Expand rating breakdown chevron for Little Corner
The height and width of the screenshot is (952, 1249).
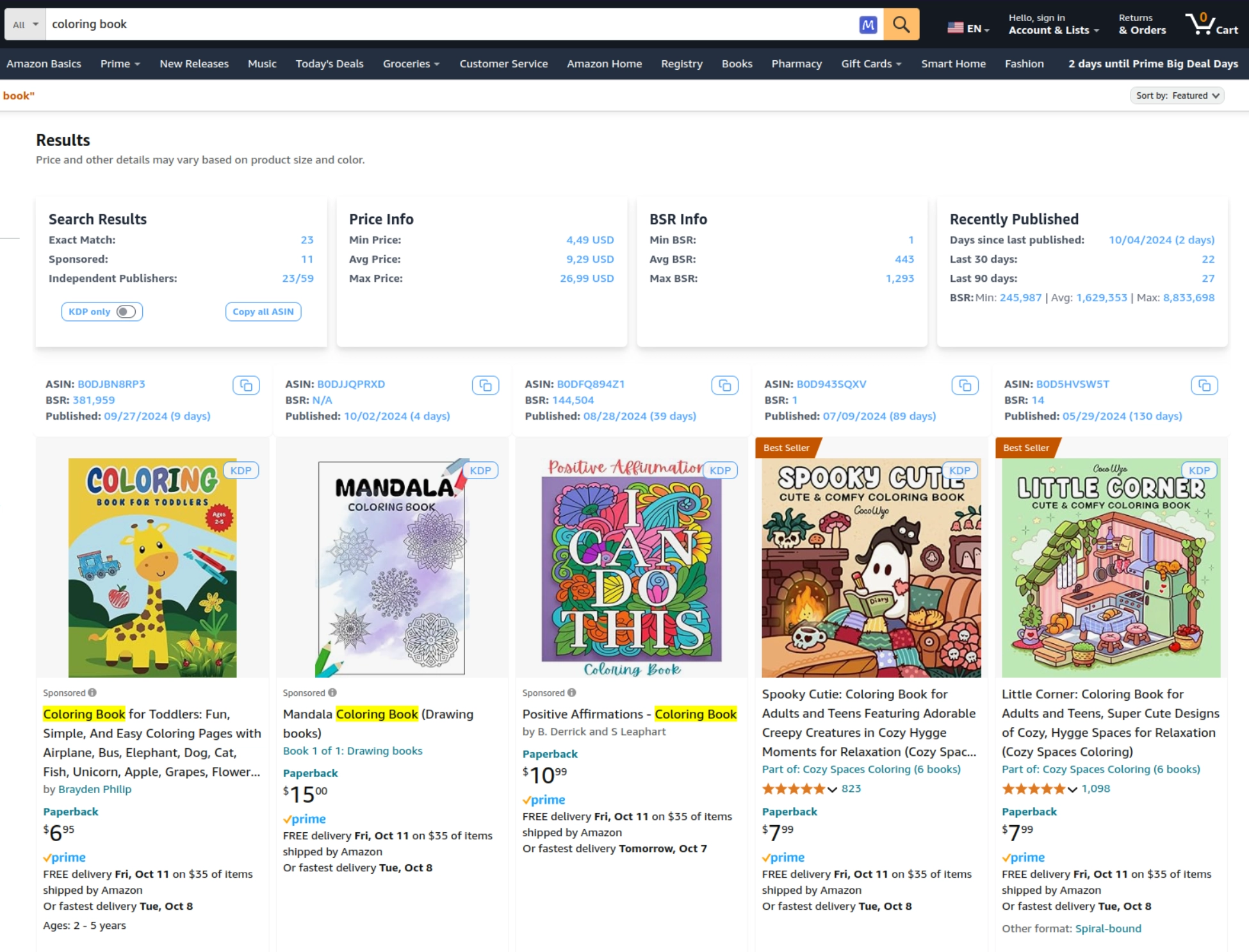pos(1072,789)
